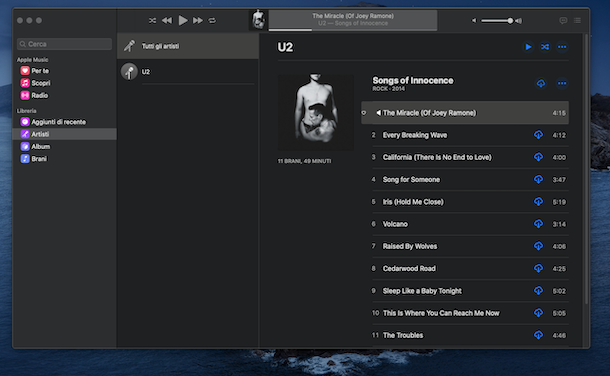The width and height of the screenshot is (610, 376).
Task: Download Iris (Hold Me Close) from cloud
Action: click(x=538, y=201)
